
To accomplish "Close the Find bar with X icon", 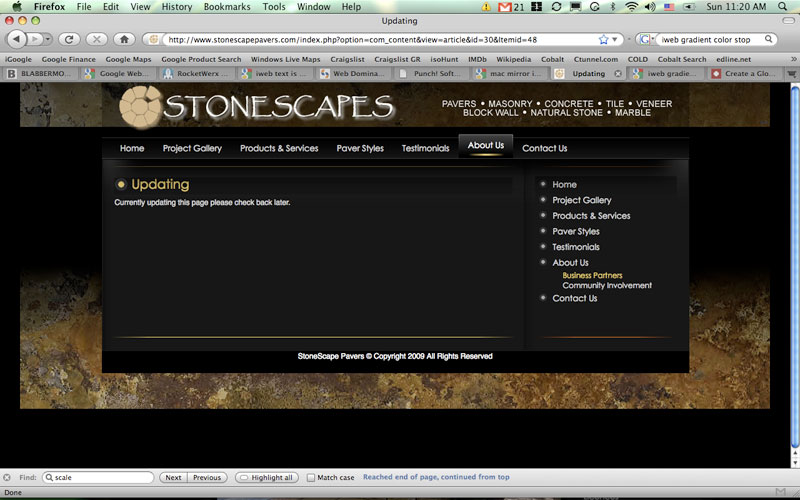I will click(7, 478).
